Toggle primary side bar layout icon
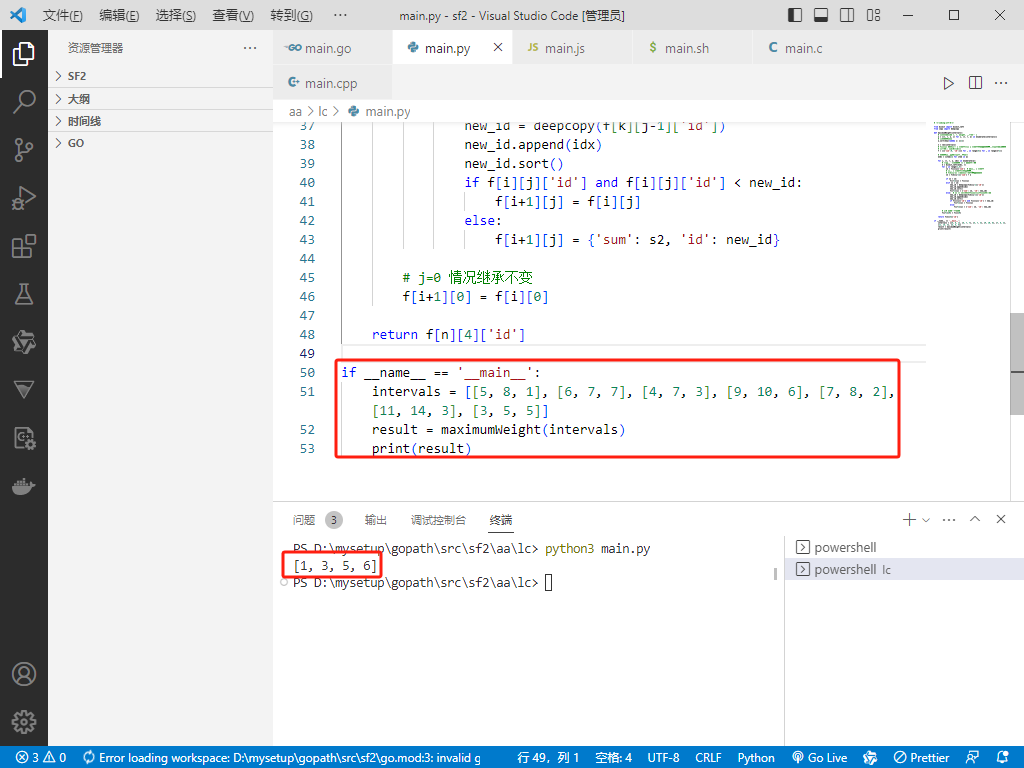 point(795,15)
